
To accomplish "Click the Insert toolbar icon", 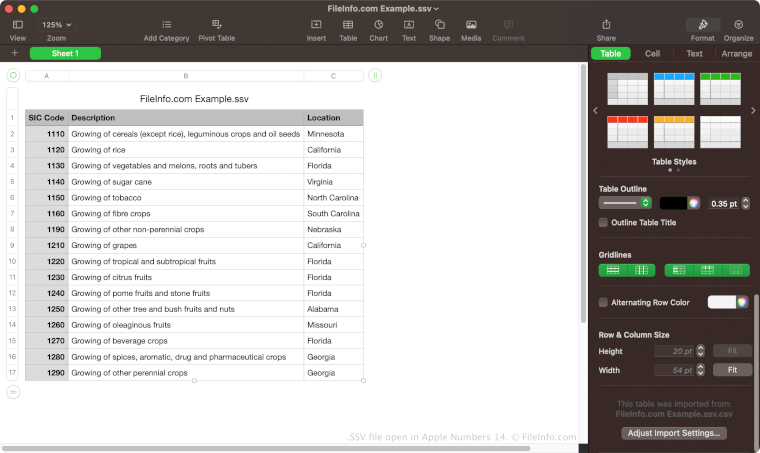I will click(316, 24).
